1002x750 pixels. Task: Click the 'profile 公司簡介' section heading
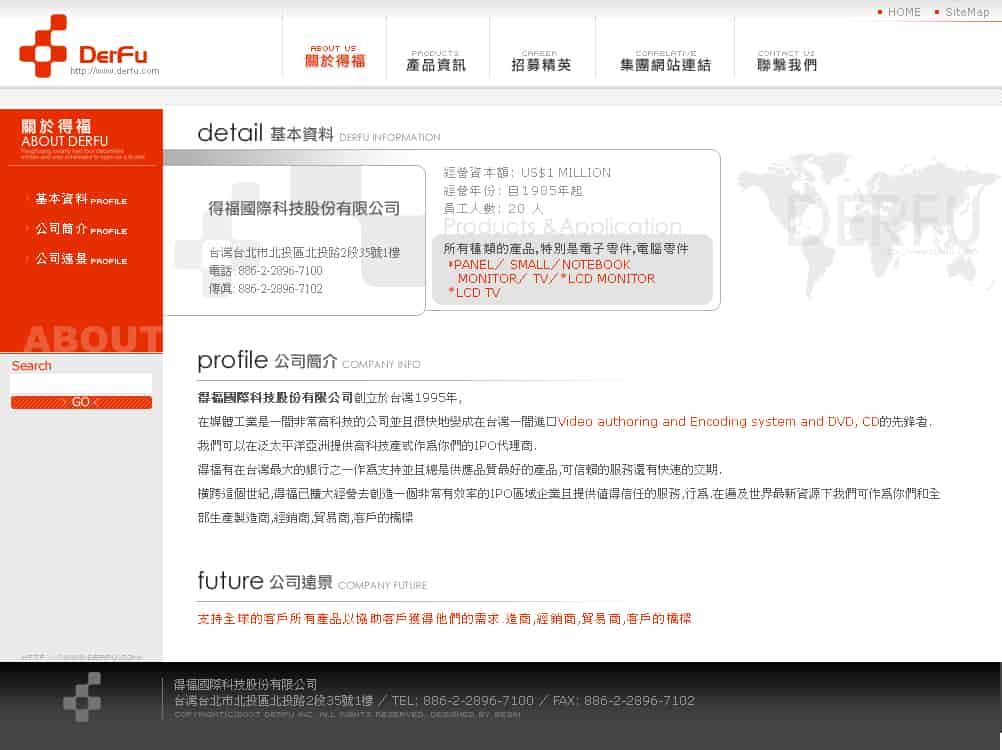[267, 360]
